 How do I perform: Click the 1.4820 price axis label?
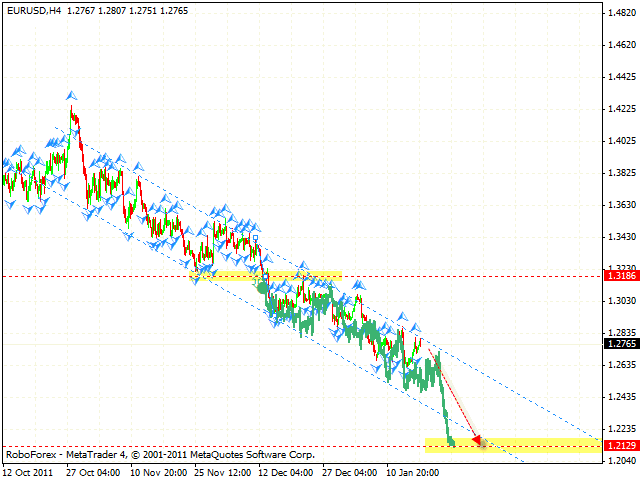(x=619, y=13)
